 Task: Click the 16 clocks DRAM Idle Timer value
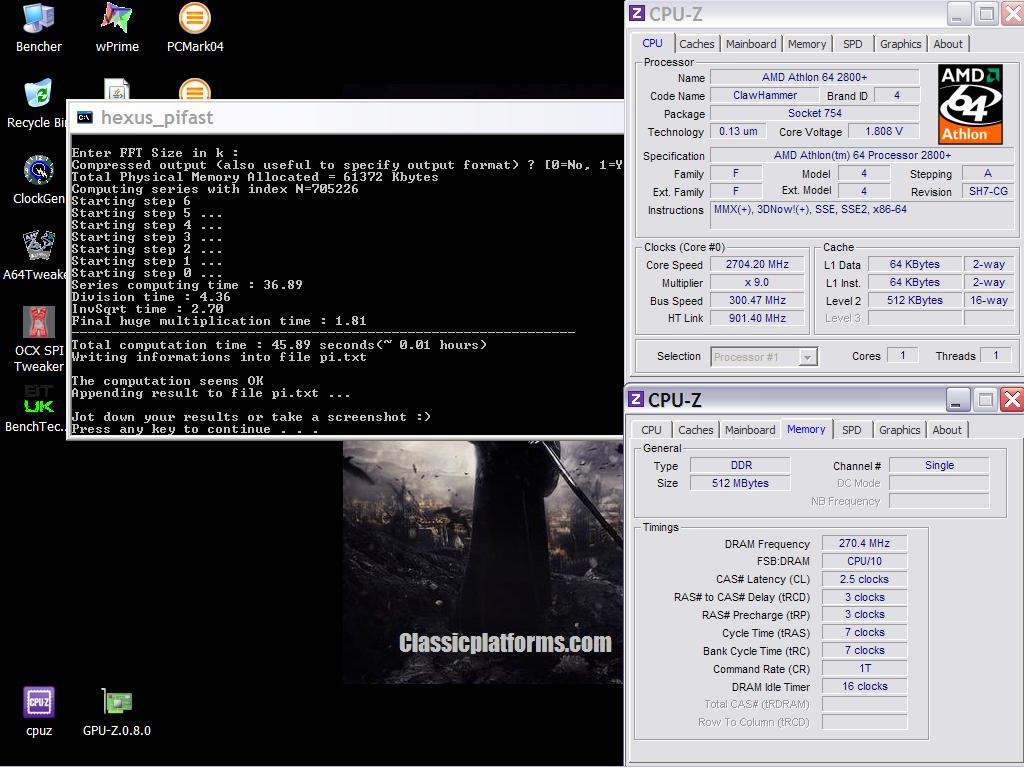coord(864,686)
